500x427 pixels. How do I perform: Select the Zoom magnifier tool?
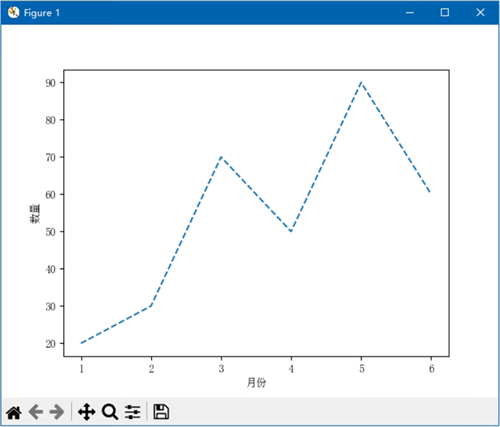tap(110, 412)
